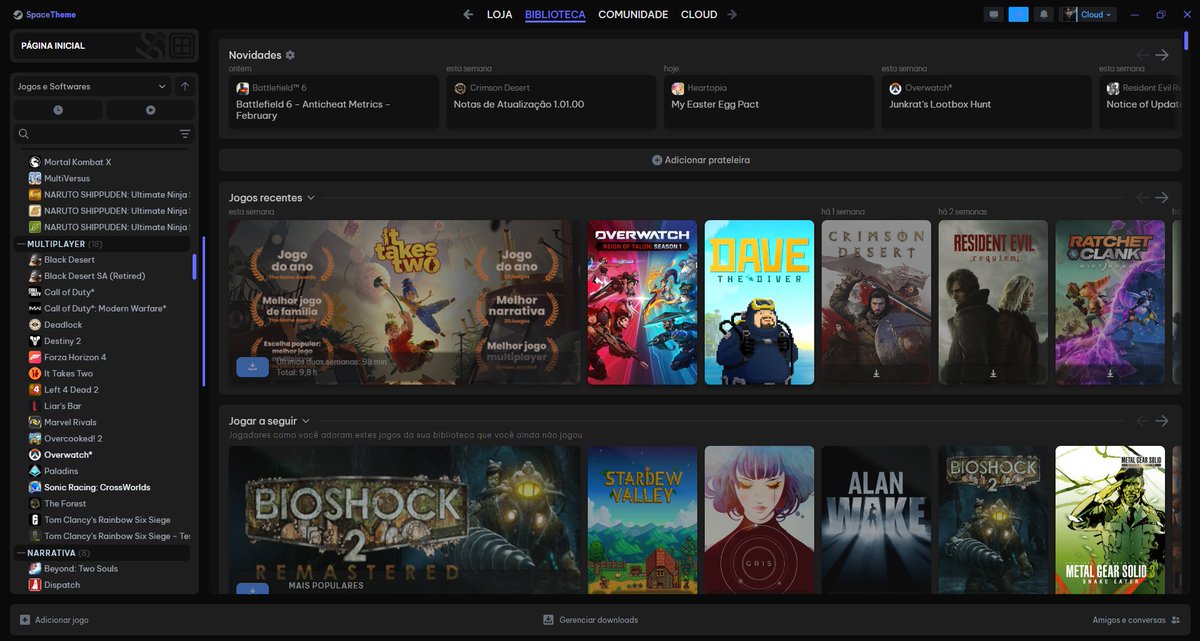Open the Cloud account dropdown

[x=1097, y=15]
